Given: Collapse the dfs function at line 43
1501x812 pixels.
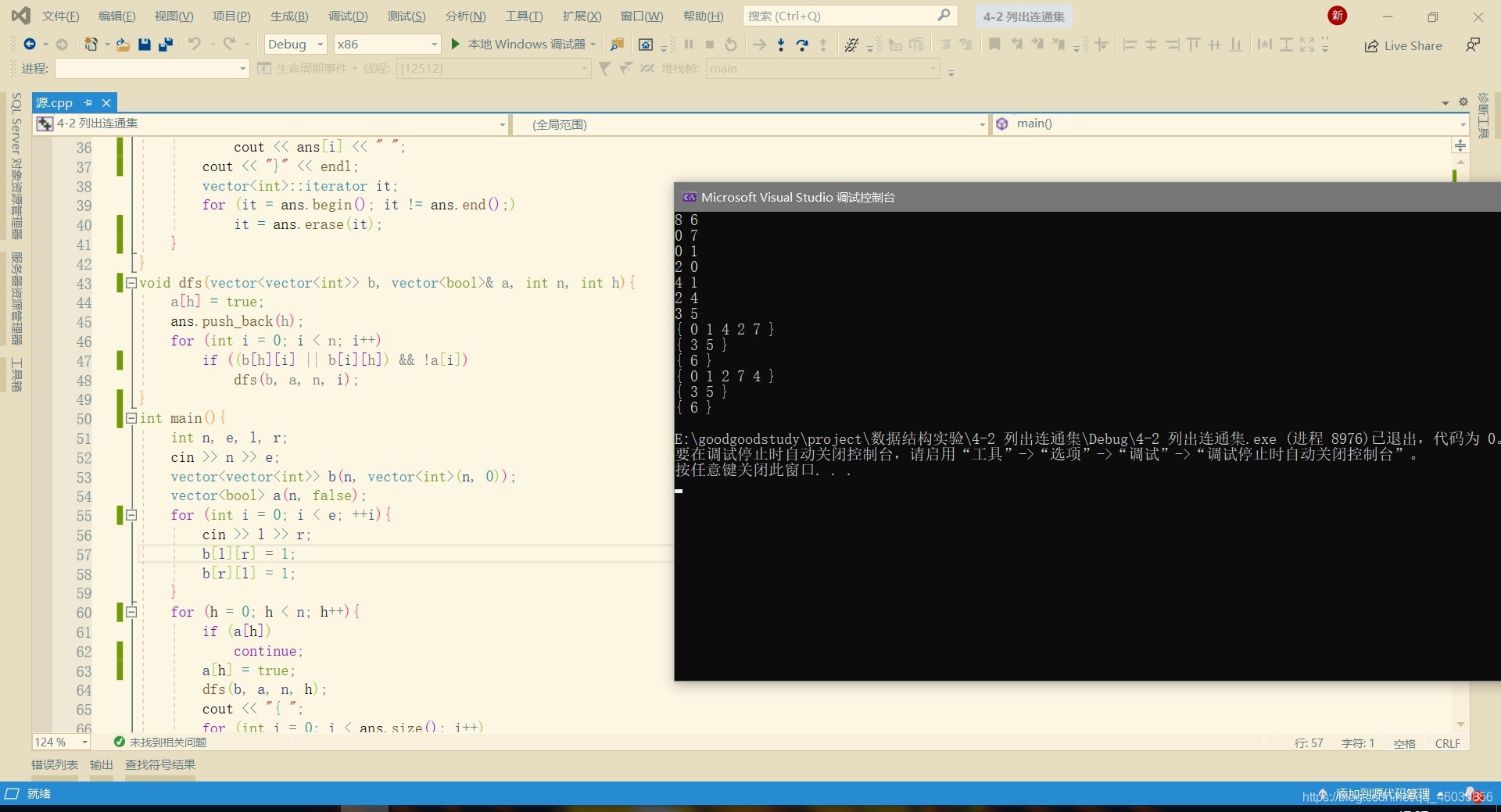Looking at the screenshot, I should [x=131, y=283].
